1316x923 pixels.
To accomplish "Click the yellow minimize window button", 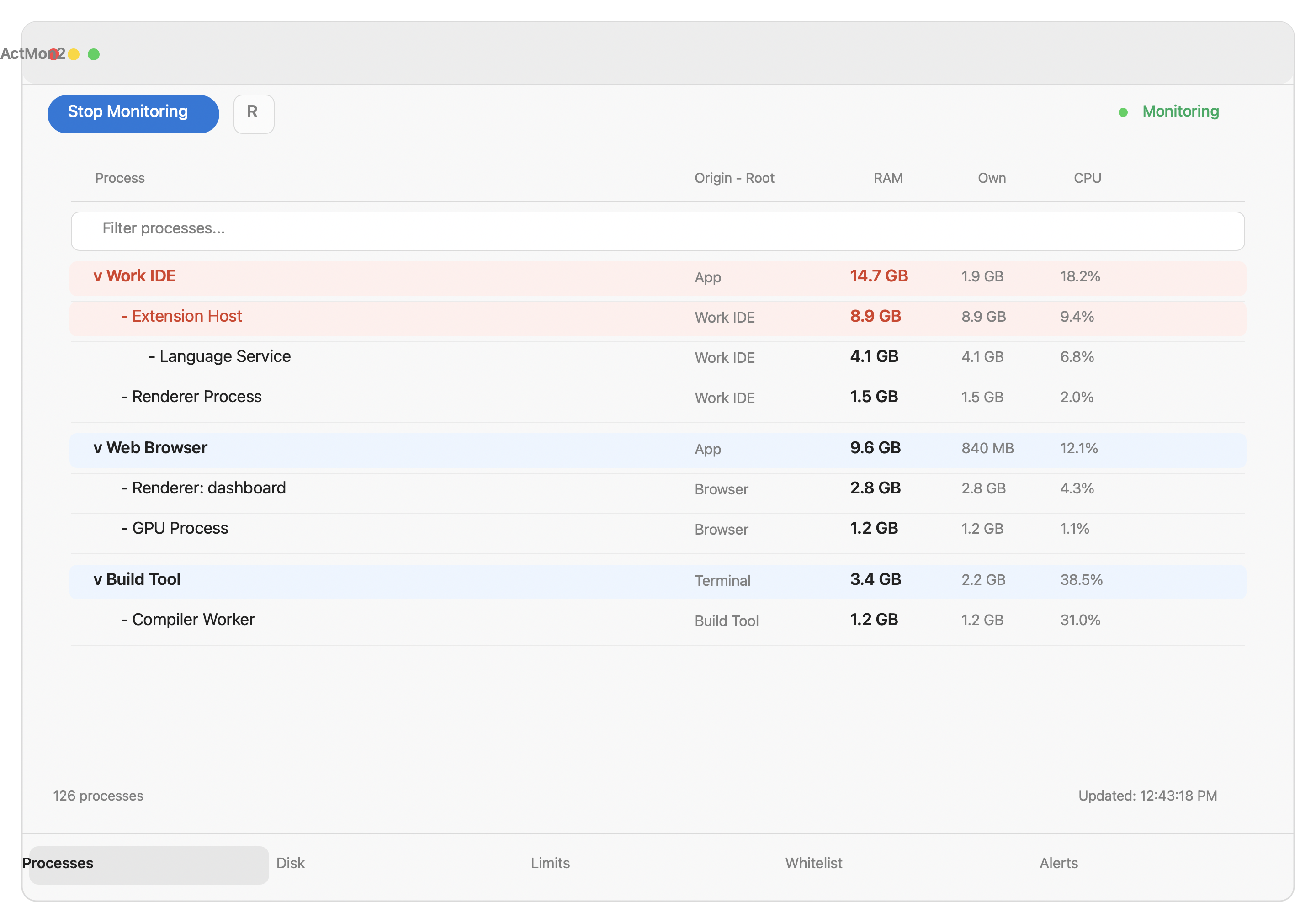I will 74,54.
